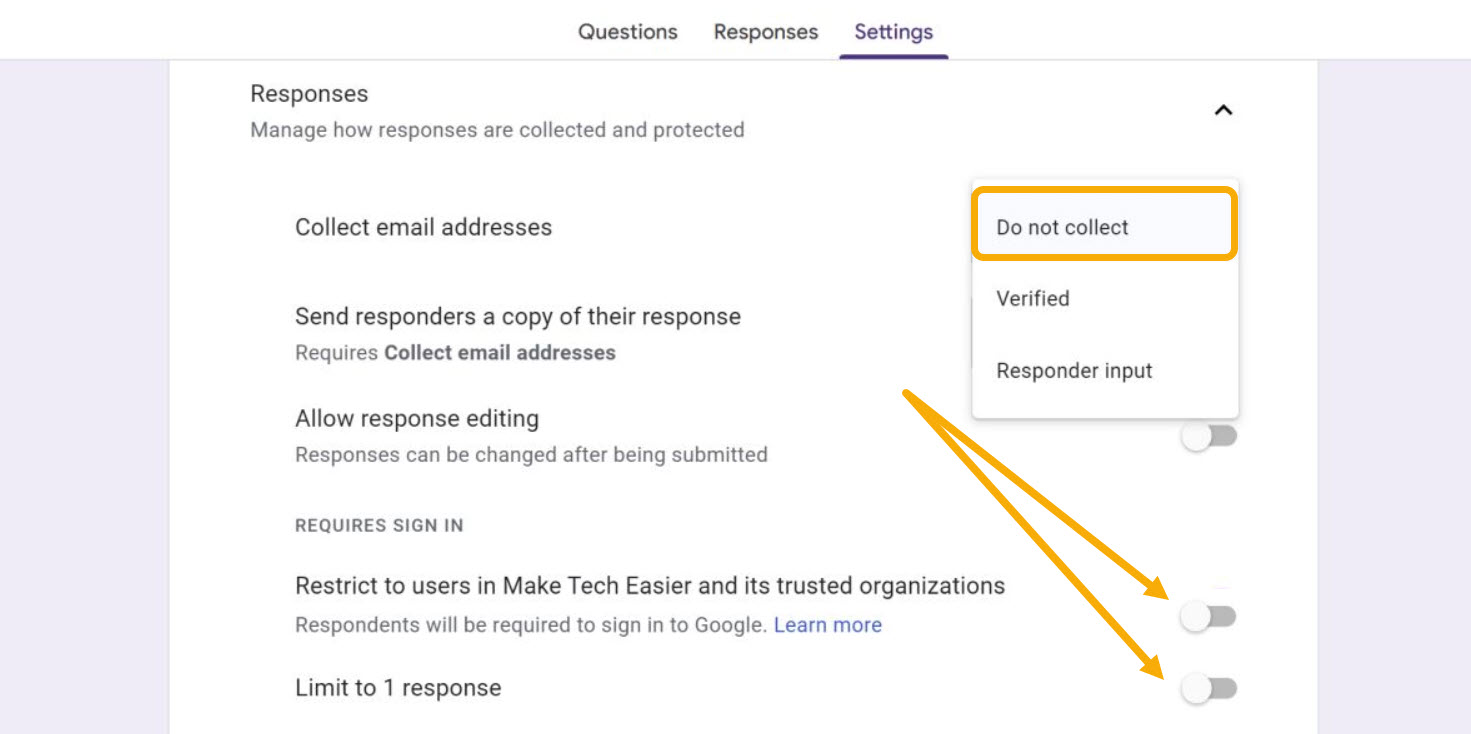Click the Manage how responses are collected subtitle

(495, 129)
